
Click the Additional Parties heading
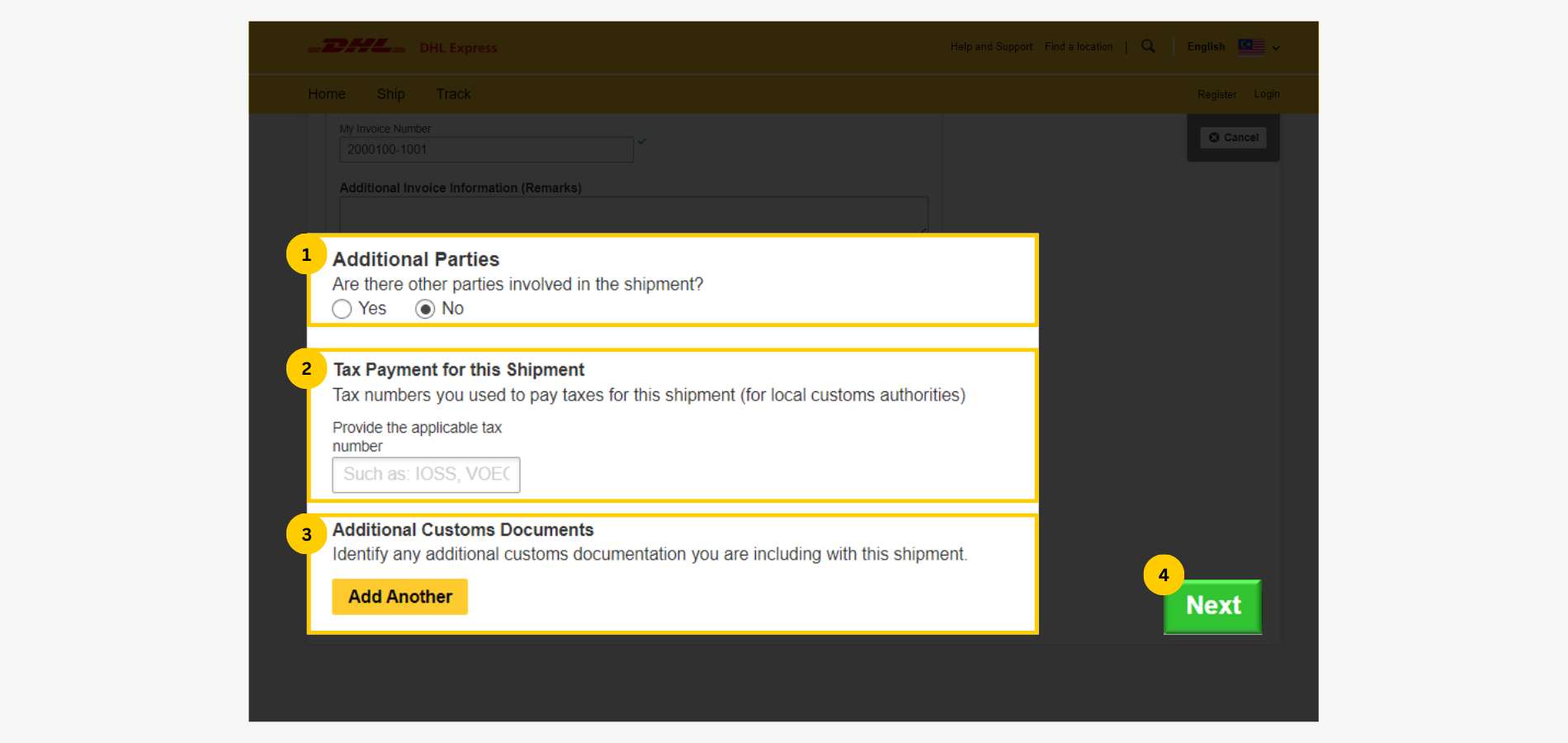tap(416, 259)
